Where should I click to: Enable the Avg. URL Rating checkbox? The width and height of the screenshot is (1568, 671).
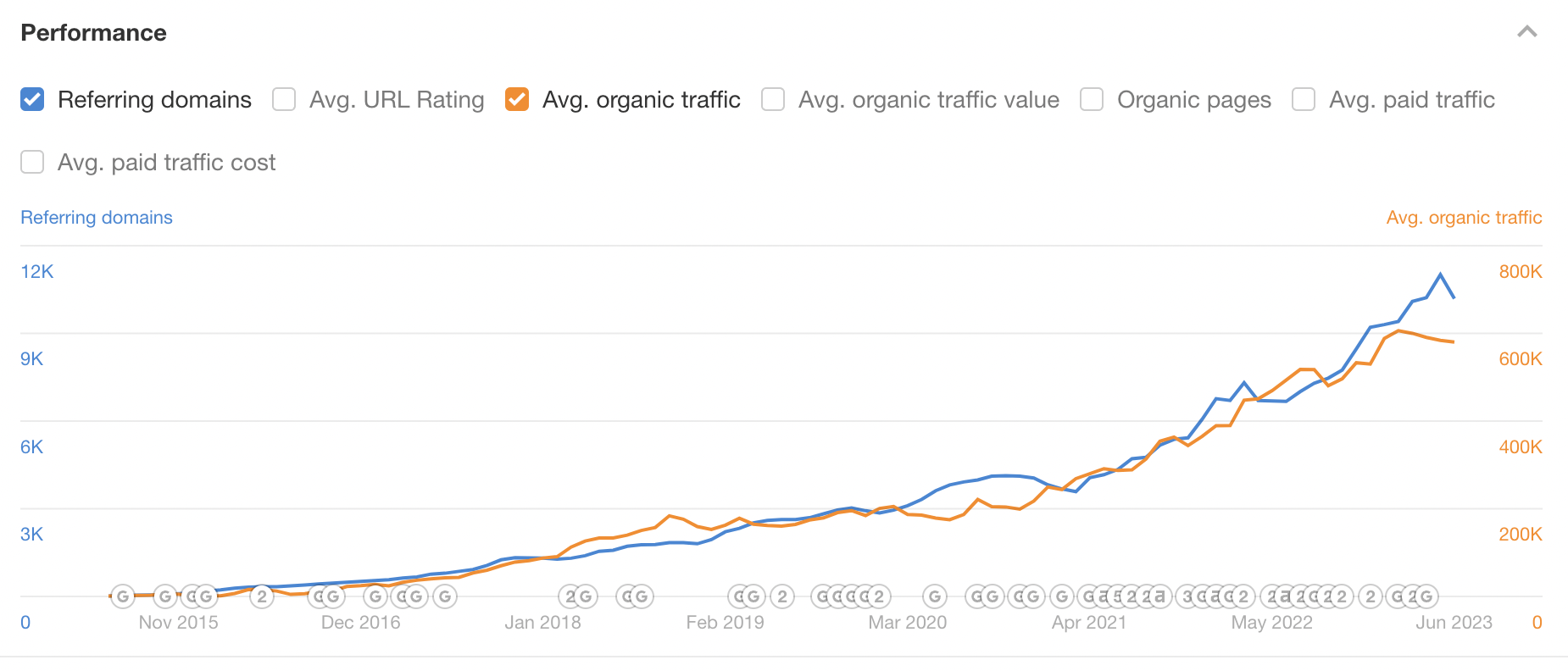pos(283,99)
